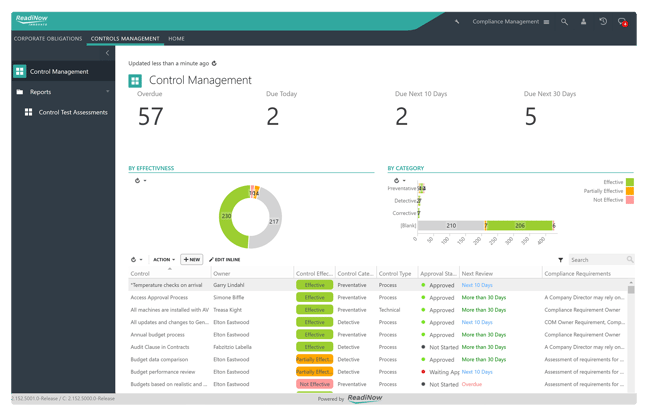The width and height of the screenshot is (650, 417).
Task: Switch to the HOME tab
Action: coord(176,39)
